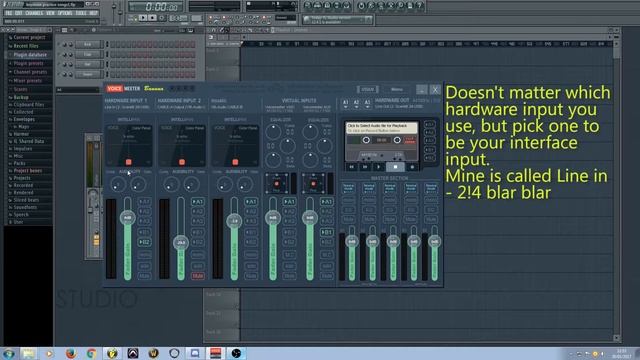Image resolution: width=640 pixels, height=360 pixels.
Task: Click FL Studio transport stop button
Action: point(152,18)
